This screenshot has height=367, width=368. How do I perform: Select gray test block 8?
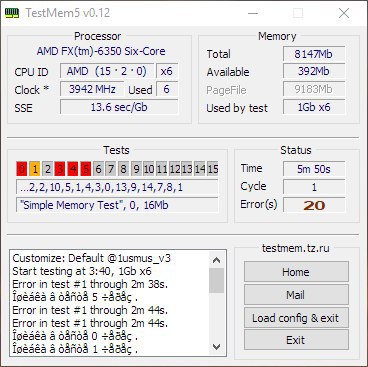[x=124, y=169]
